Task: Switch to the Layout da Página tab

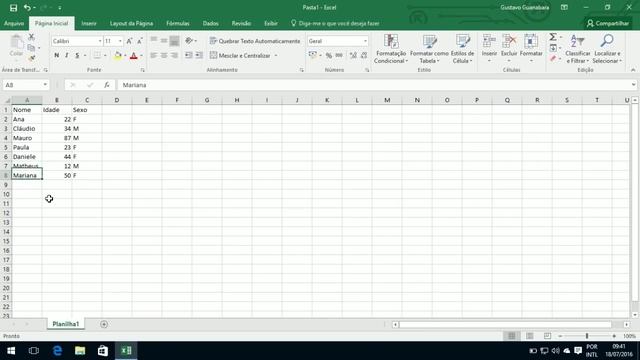Action: pyautogui.click(x=131, y=24)
